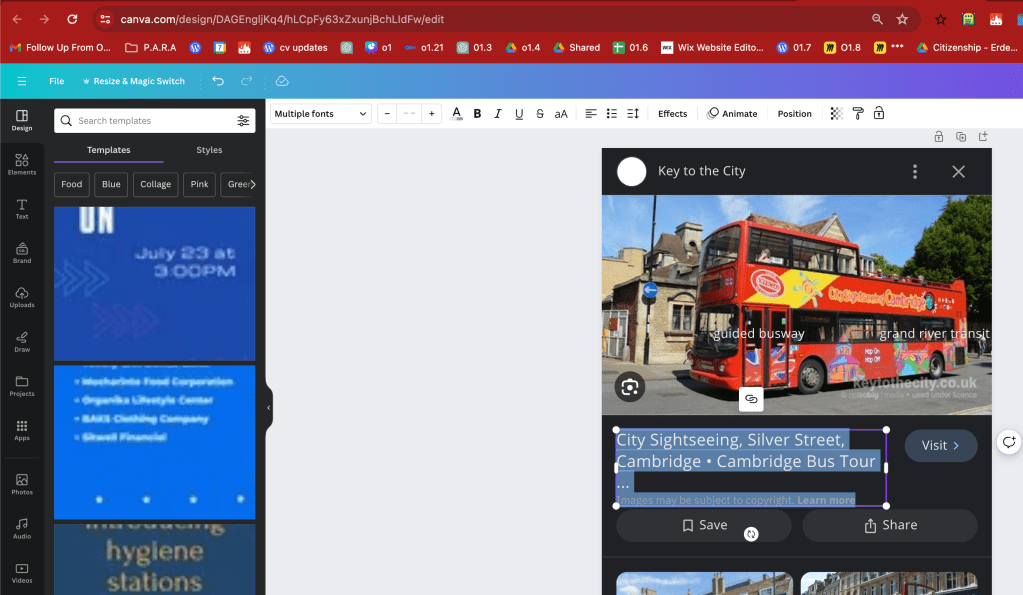Screen dimensions: 1023x595
Task: Click the browser reload button
Action: (x=72, y=19)
